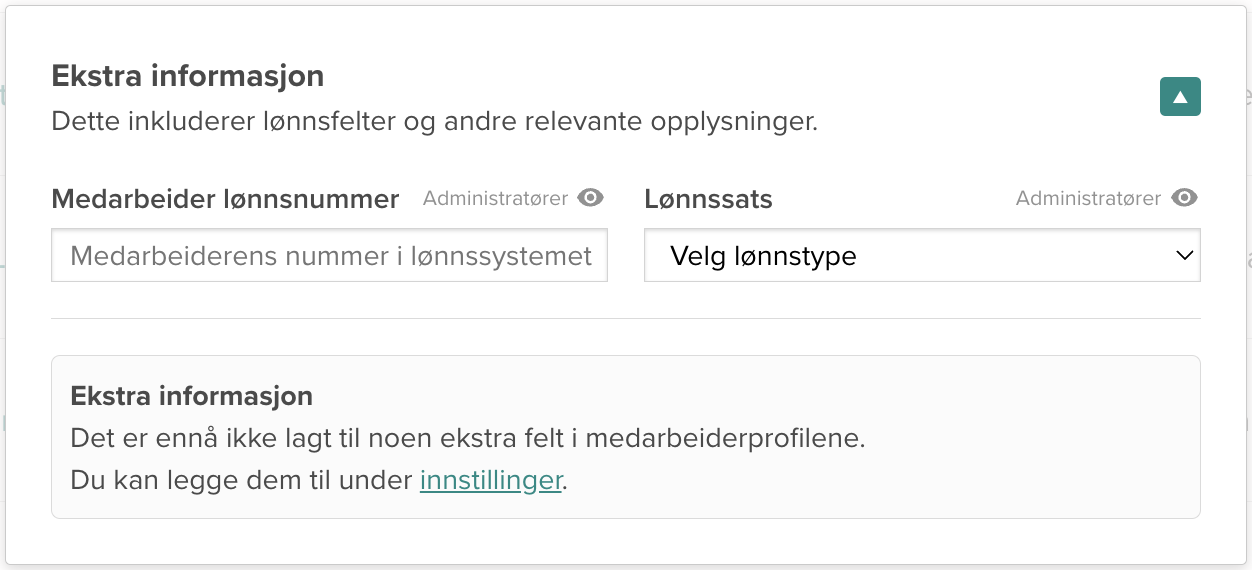Click the top Ekstra informasjon section heading
Viewport: 1252px width, 570px height.
(188, 76)
